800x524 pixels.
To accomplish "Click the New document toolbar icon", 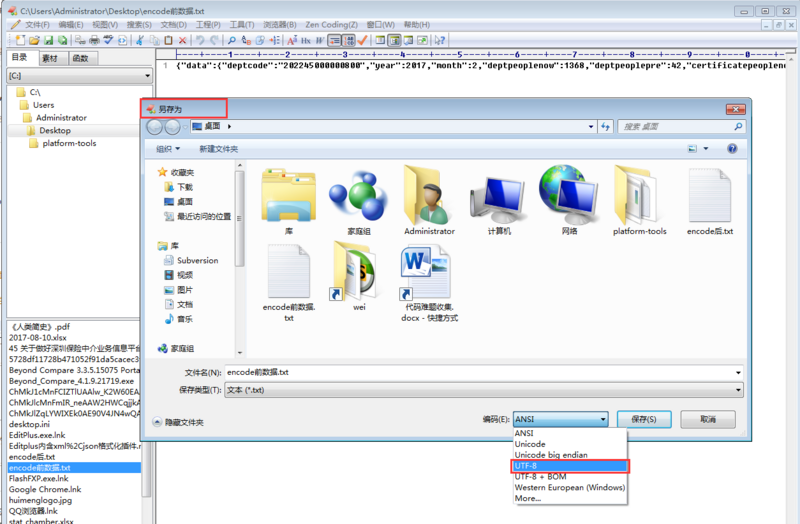I will (20, 40).
